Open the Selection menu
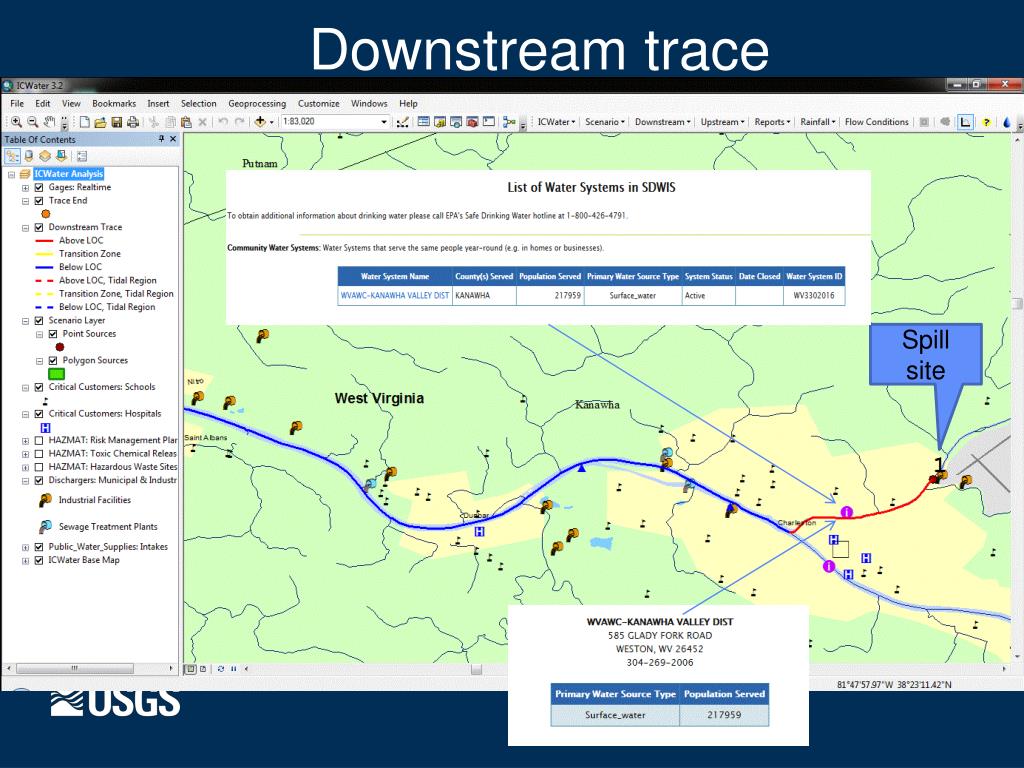1024x768 pixels. click(199, 104)
